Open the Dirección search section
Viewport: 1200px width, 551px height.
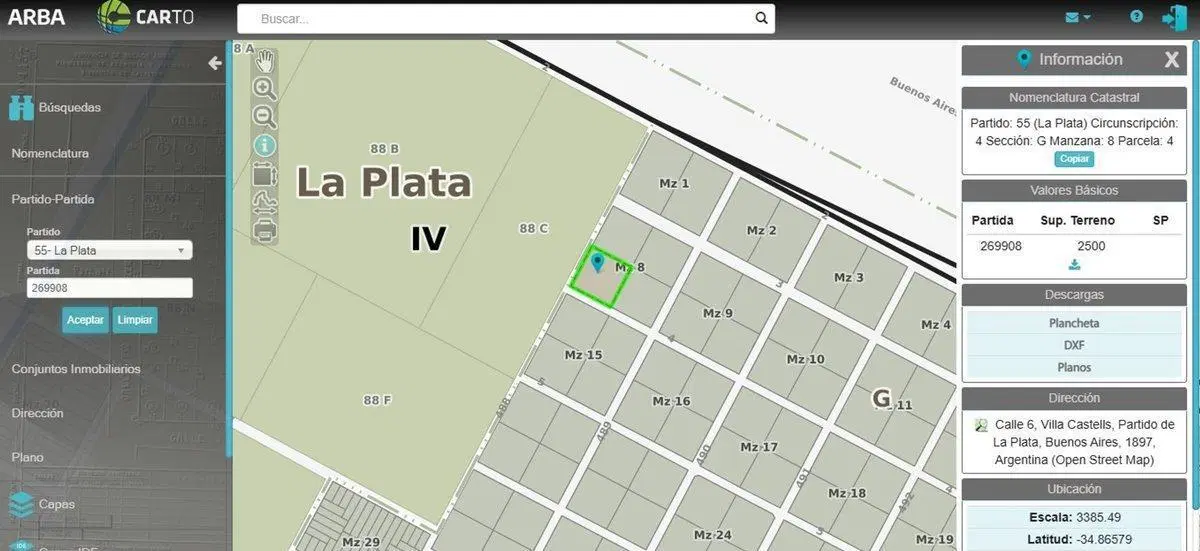click(38, 413)
